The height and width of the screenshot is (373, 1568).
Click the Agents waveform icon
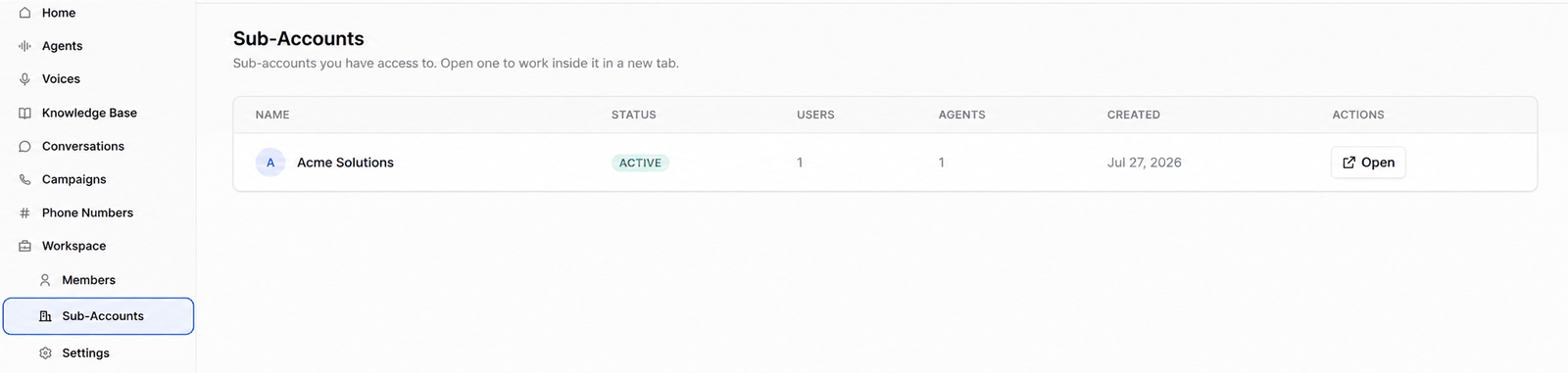pyautogui.click(x=25, y=46)
